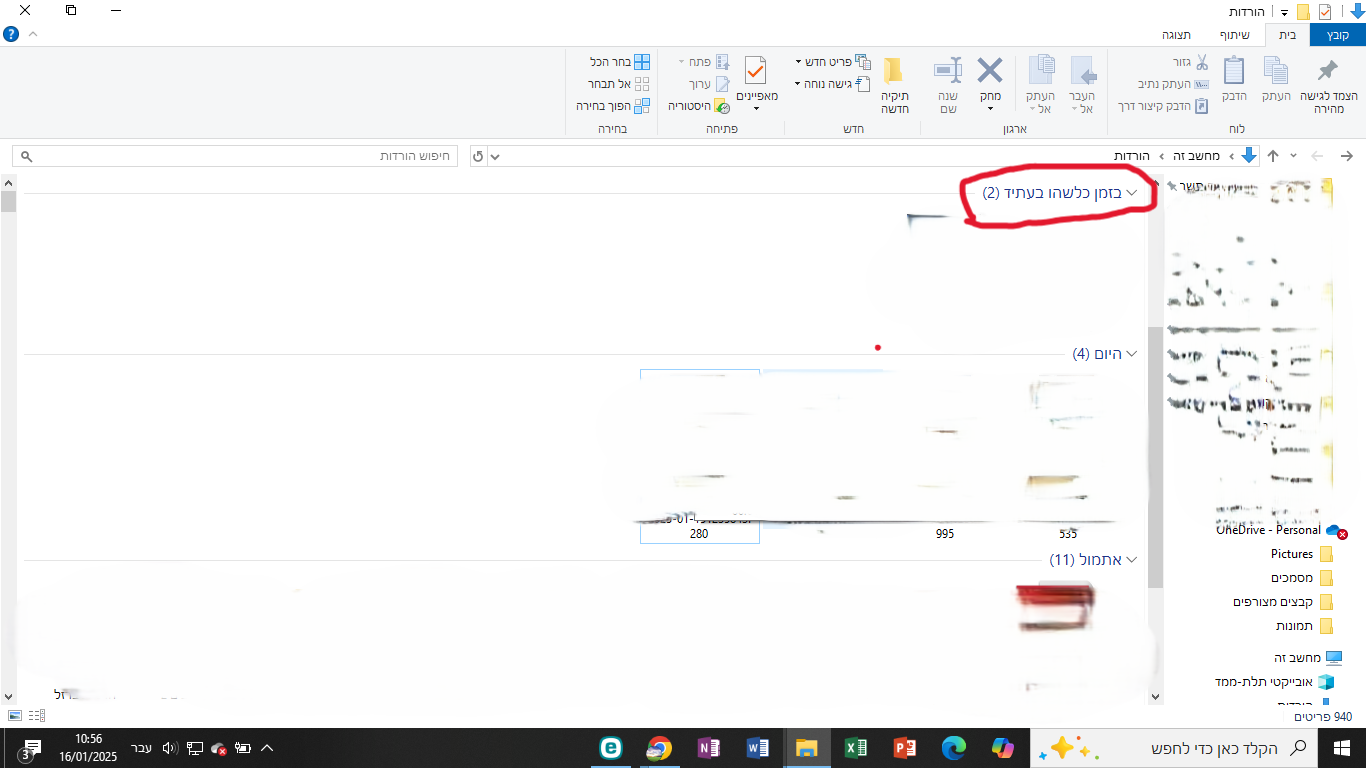
Task: Switch to the View (תצוגה) tab
Action: tap(1176, 34)
